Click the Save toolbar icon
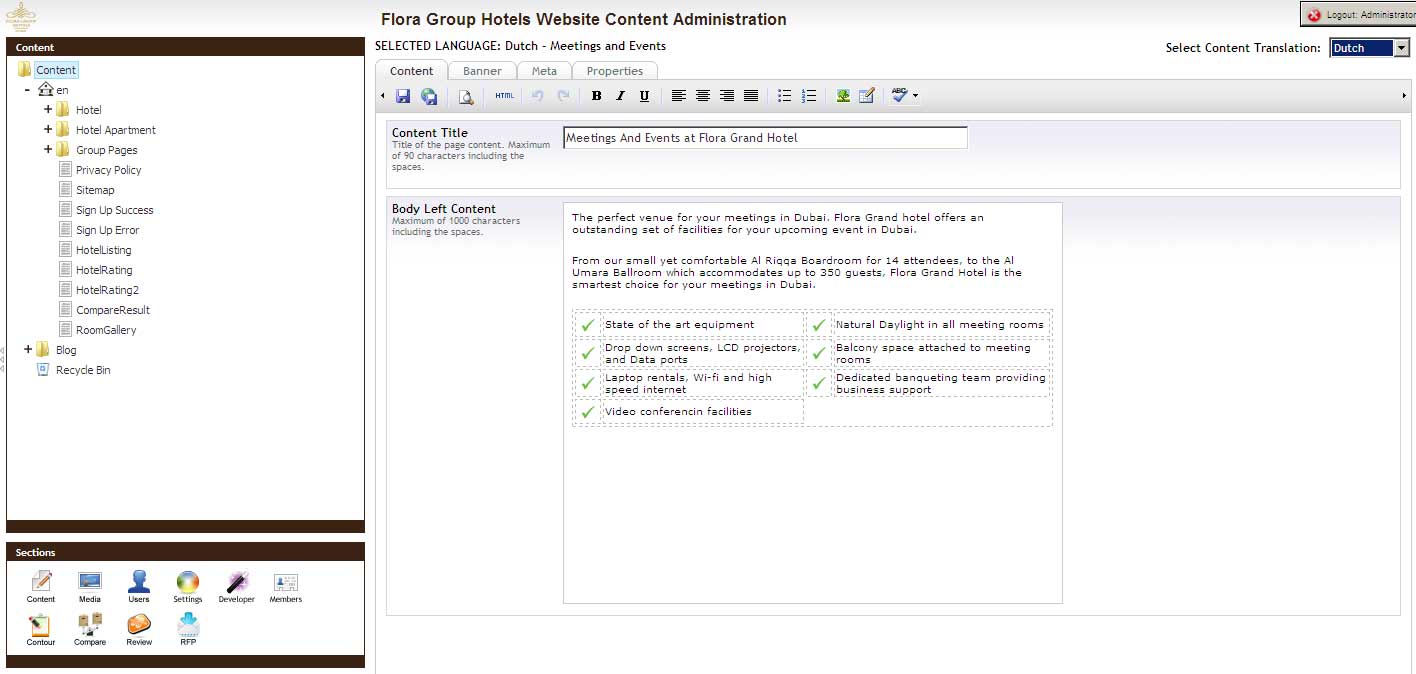The image size is (1416, 674). click(x=403, y=96)
